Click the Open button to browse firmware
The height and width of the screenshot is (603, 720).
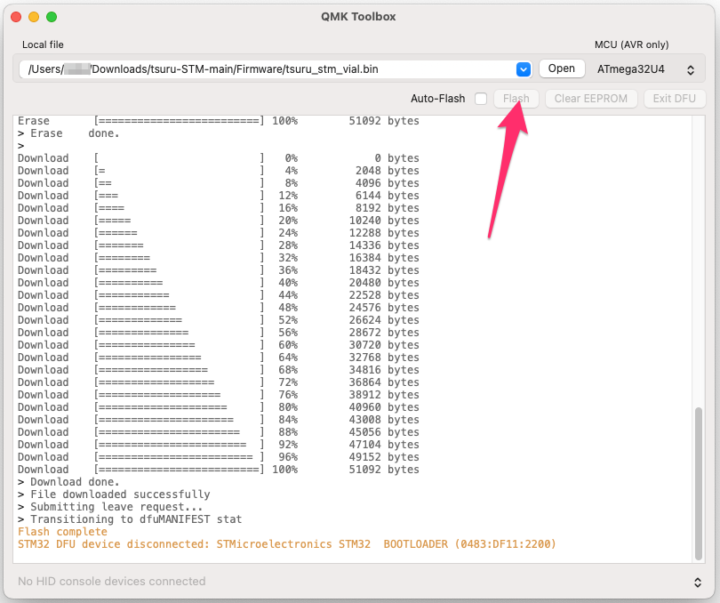(x=561, y=69)
